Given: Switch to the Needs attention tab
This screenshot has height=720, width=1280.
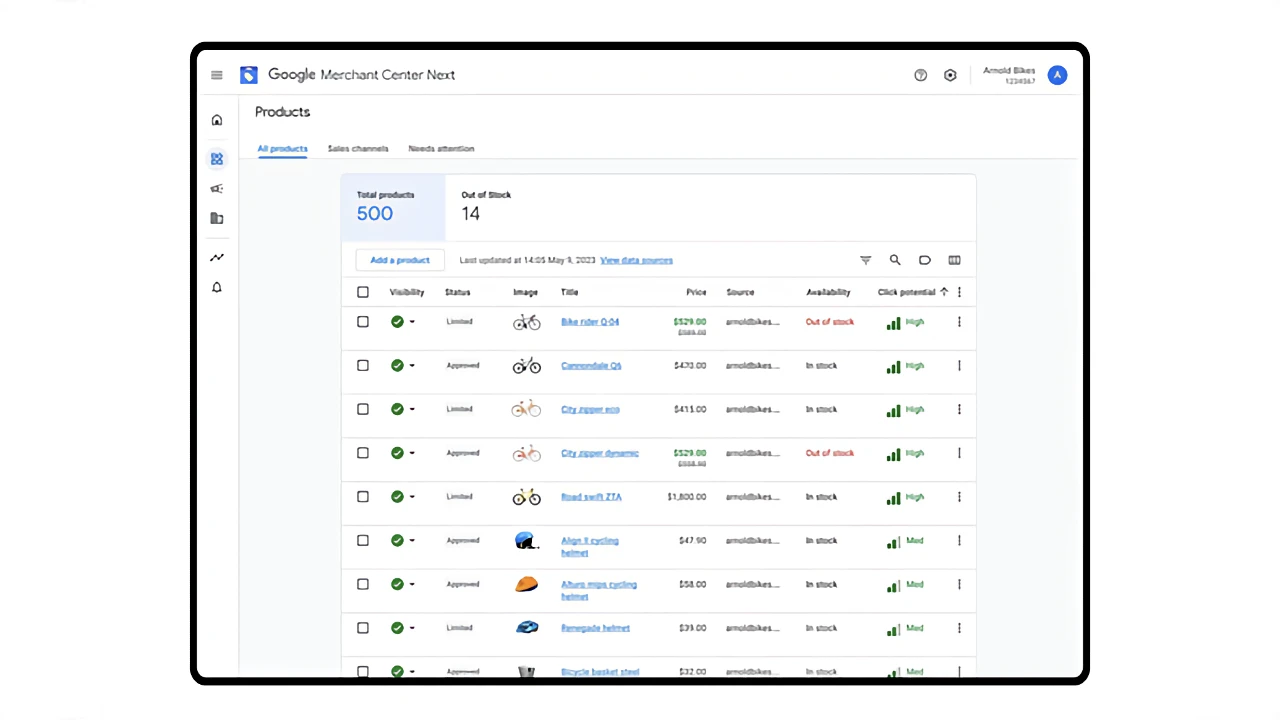Looking at the screenshot, I should (x=441, y=148).
